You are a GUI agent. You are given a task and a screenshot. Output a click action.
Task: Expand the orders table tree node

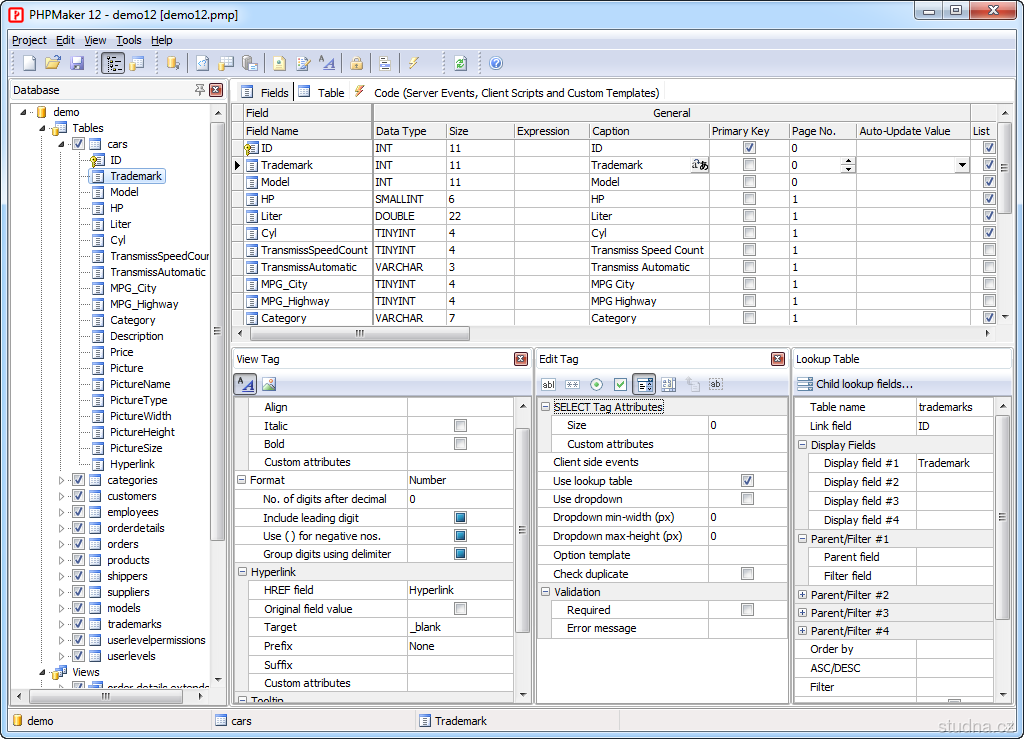[x=62, y=544]
